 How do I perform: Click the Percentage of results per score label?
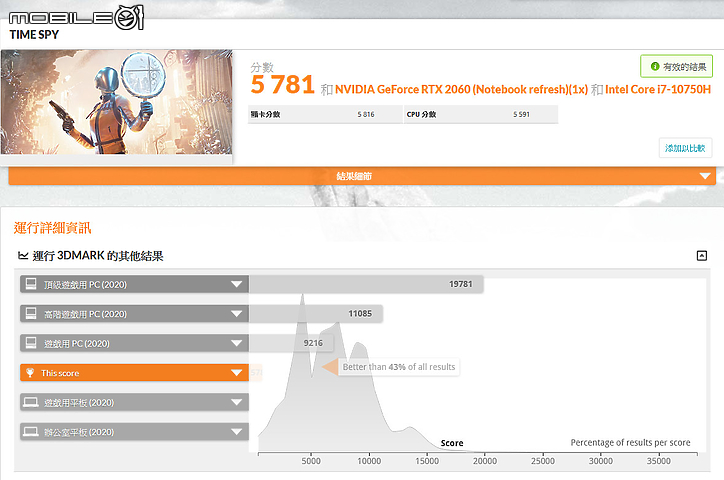[x=630, y=443]
